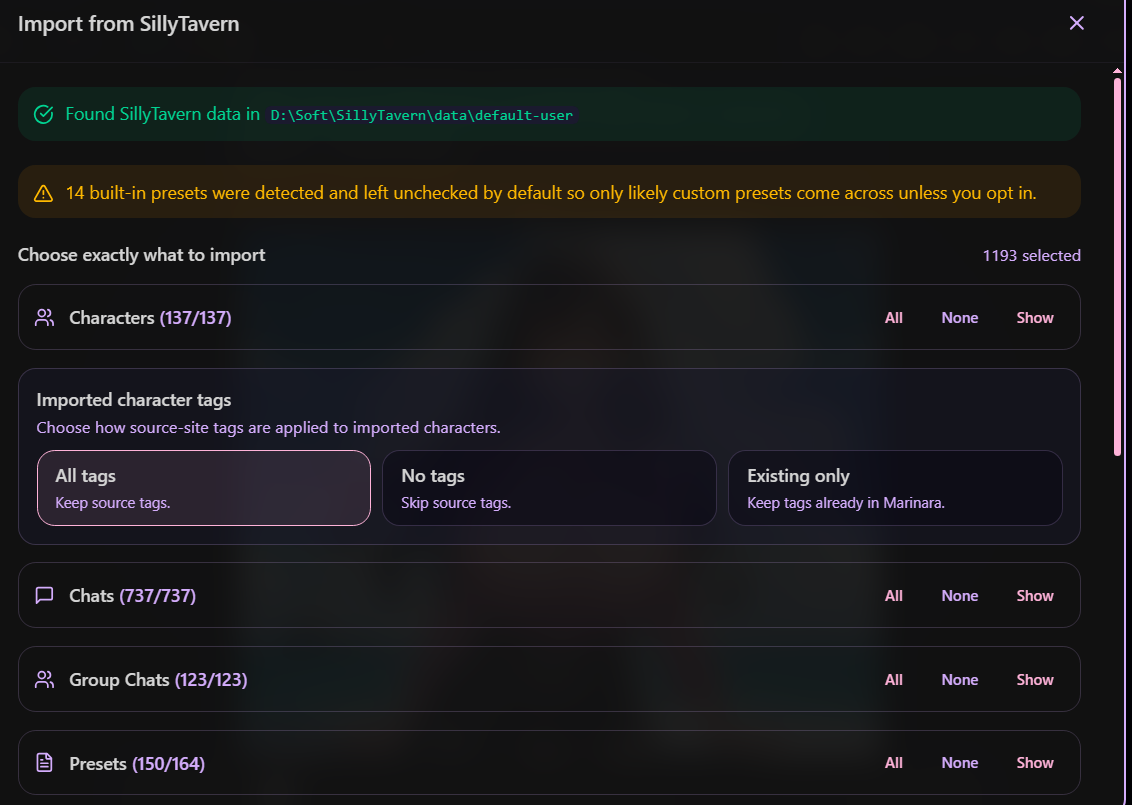Click the D:\Soft\SillyTavern\data\default-user path
This screenshot has height=805, width=1132.
coord(422,116)
